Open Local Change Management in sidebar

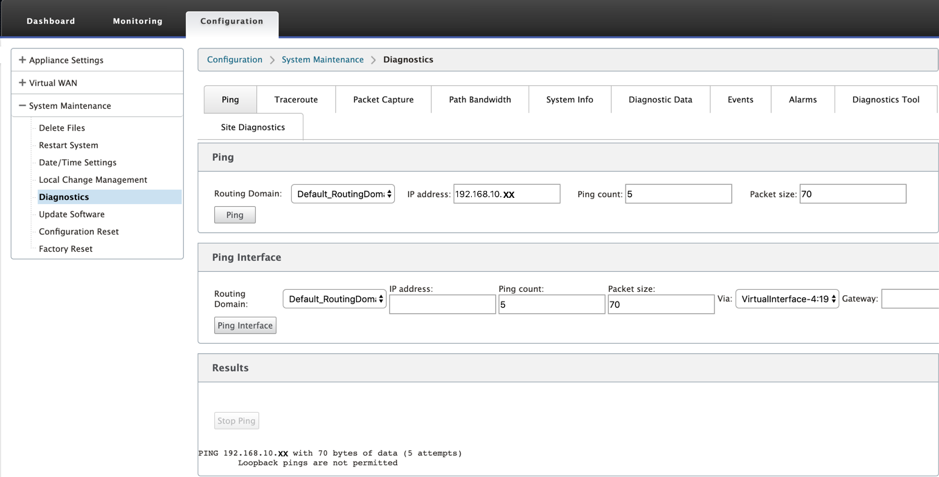coord(93,180)
